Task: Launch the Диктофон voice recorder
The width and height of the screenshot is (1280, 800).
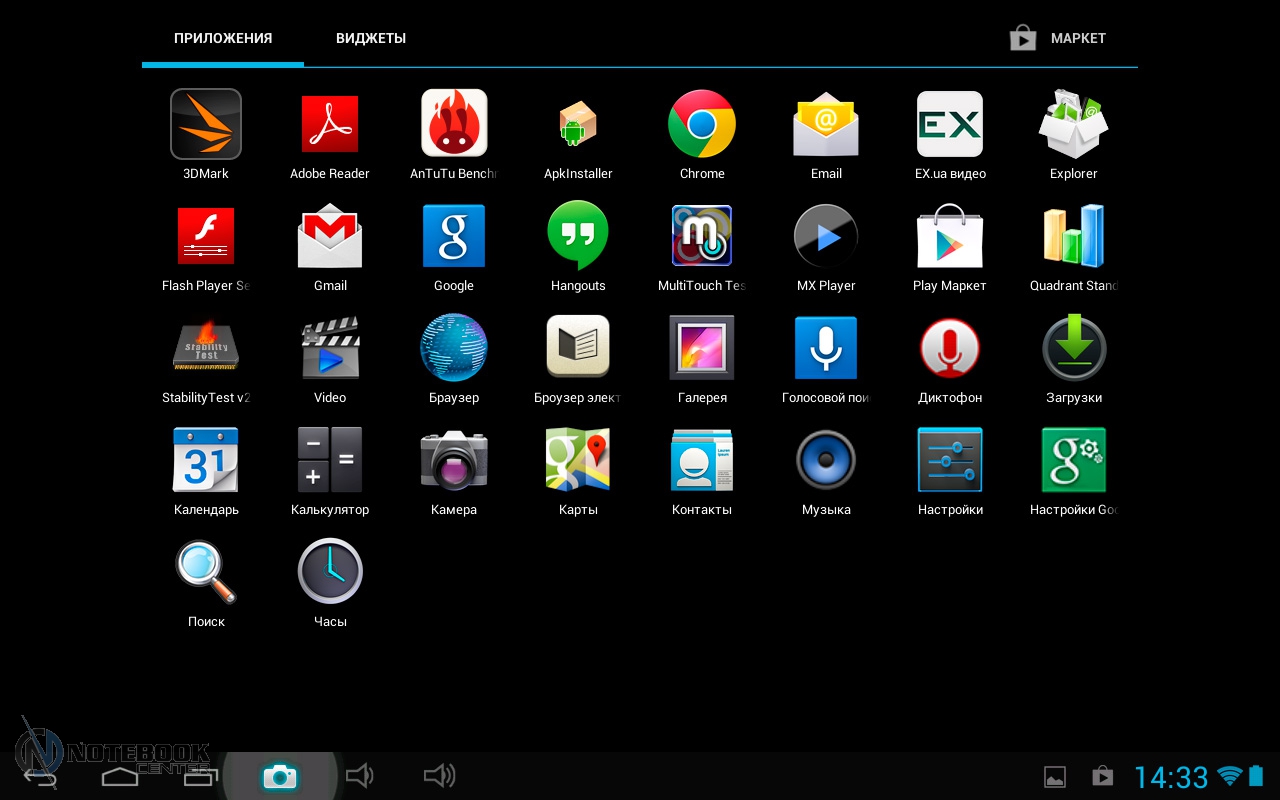Action: [950, 349]
